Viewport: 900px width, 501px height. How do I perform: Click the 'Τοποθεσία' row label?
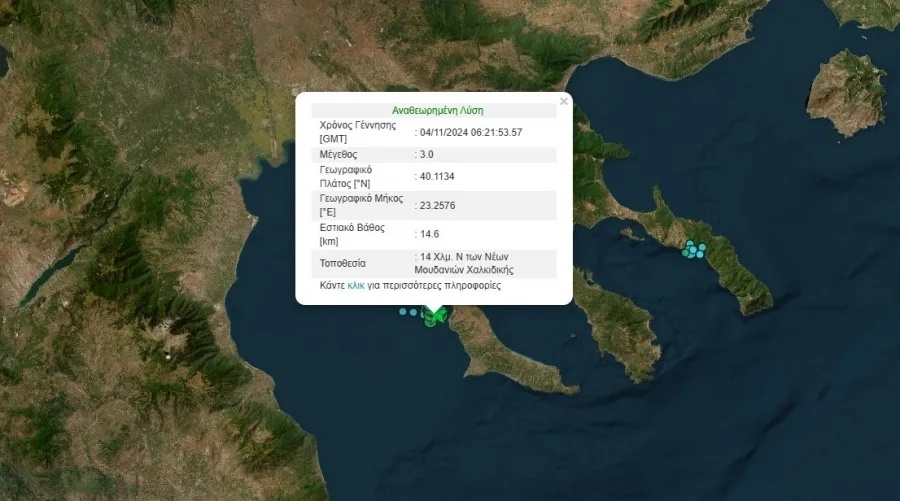342,264
